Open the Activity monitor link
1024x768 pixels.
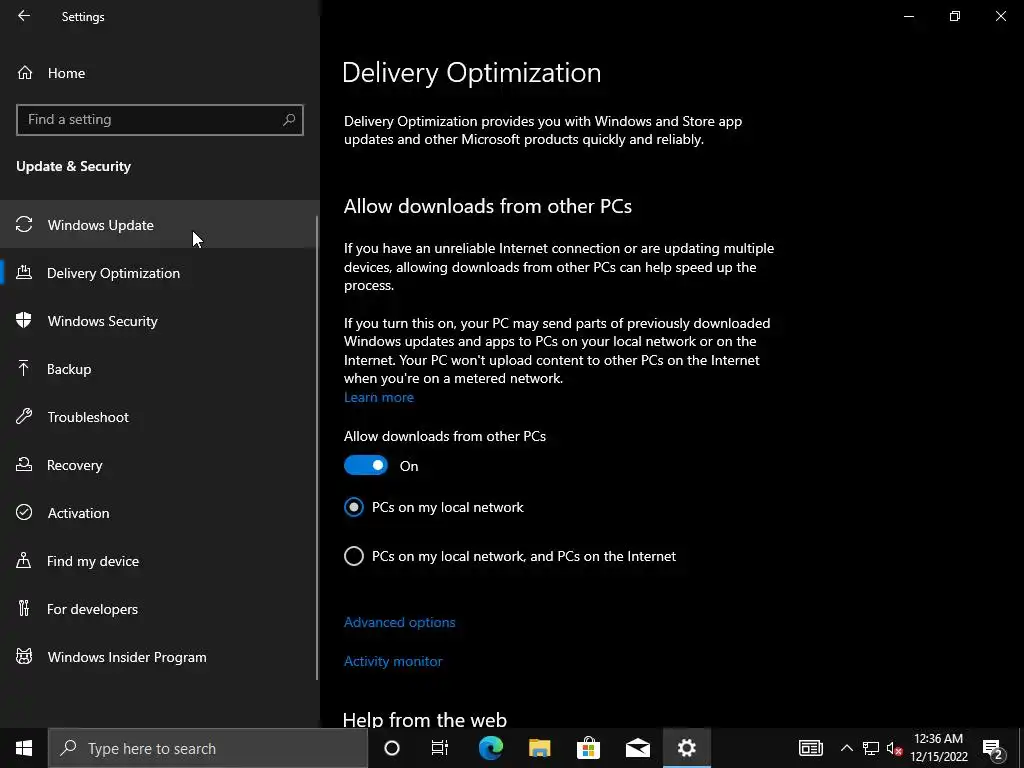pyautogui.click(x=393, y=661)
